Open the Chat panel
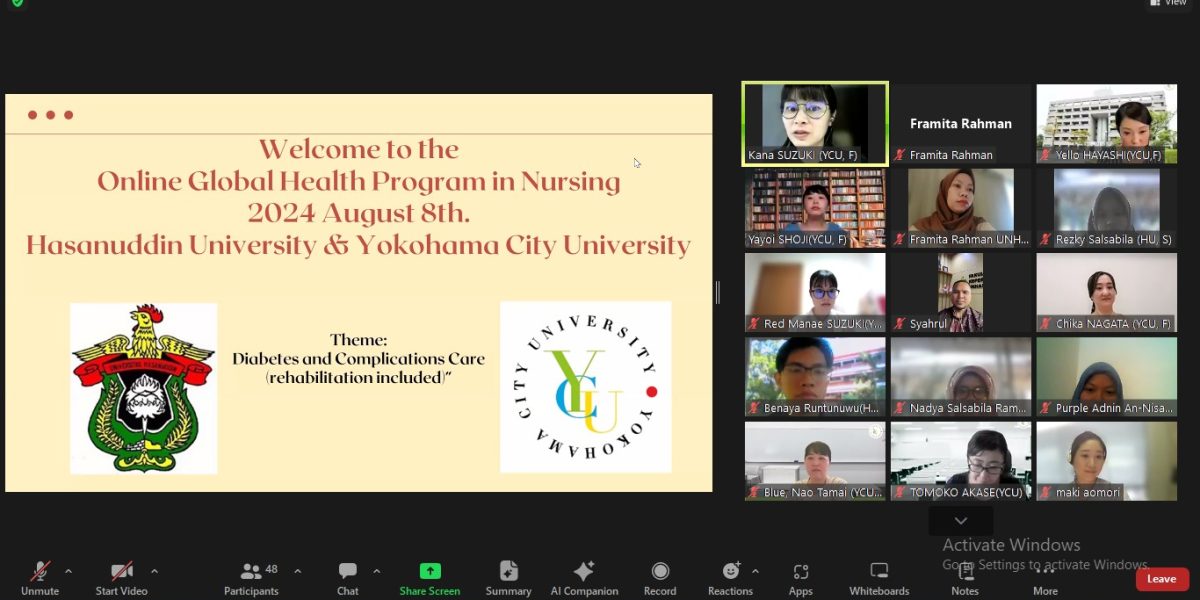Image resolution: width=1200 pixels, height=600 pixels. pyautogui.click(x=347, y=577)
